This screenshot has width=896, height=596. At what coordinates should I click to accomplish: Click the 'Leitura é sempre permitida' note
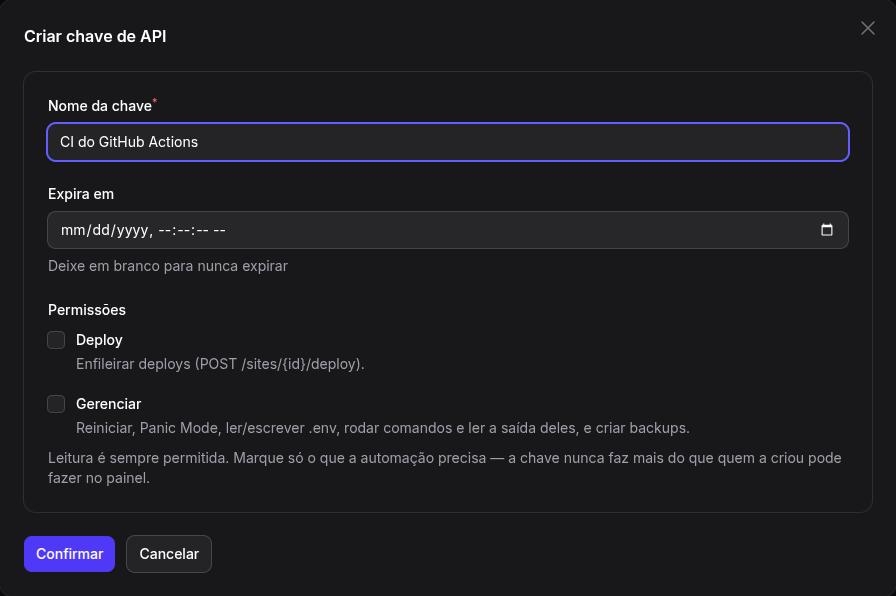[x=445, y=468]
